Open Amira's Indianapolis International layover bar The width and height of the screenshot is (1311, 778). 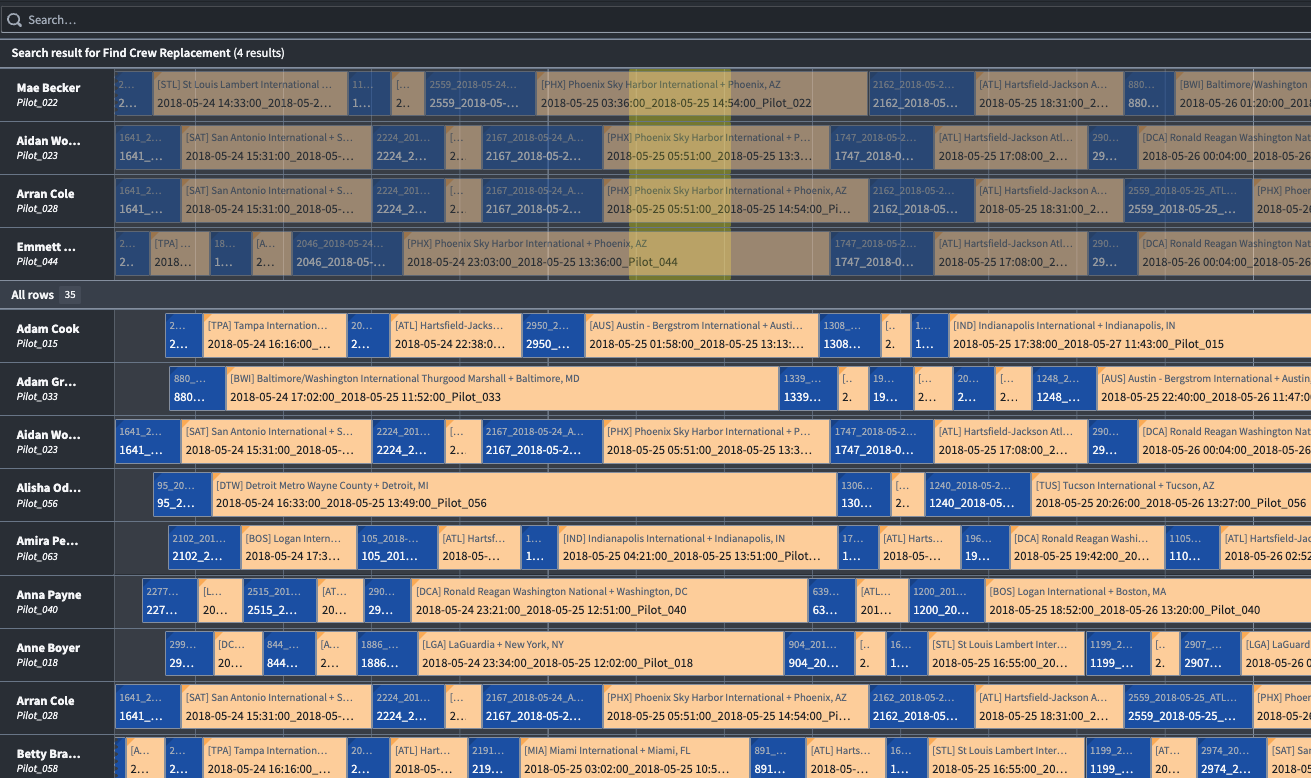coord(697,548)
